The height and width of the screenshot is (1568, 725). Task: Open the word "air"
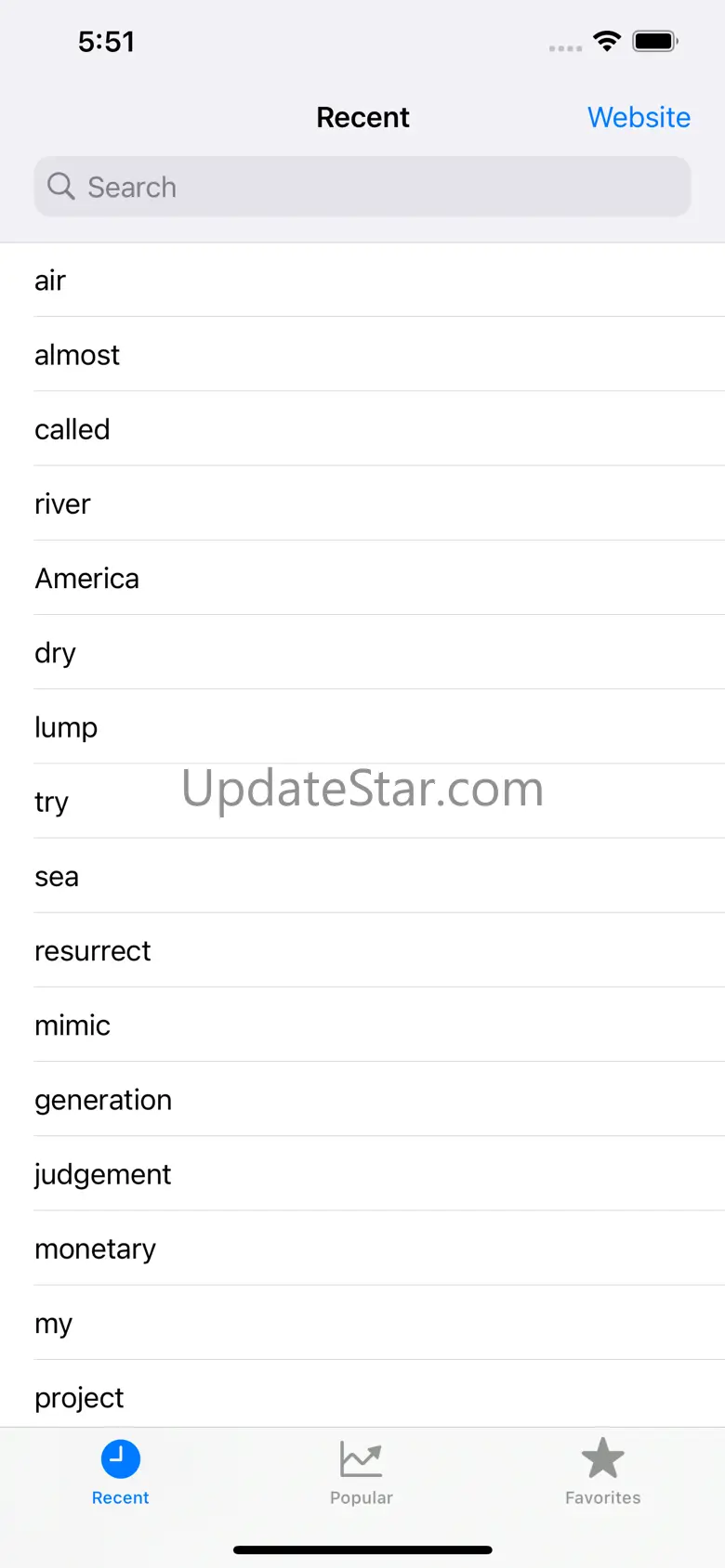point(50,281)
